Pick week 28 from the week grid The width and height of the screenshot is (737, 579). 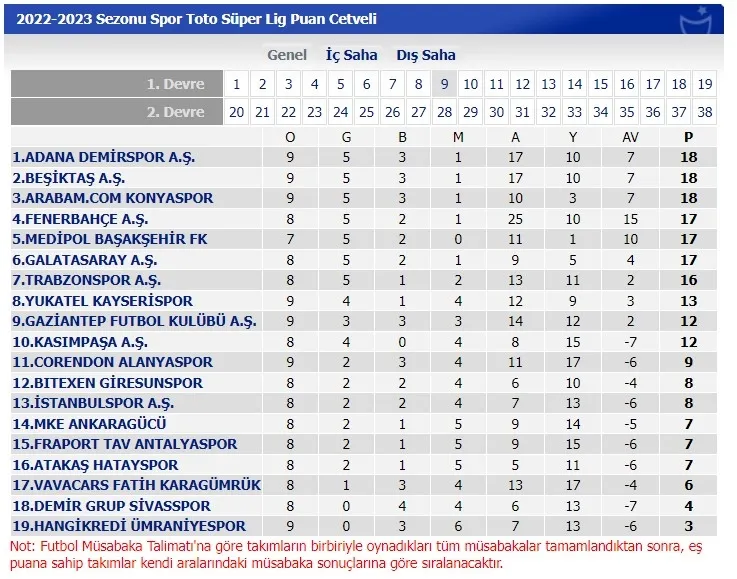(x=444, y=112)
